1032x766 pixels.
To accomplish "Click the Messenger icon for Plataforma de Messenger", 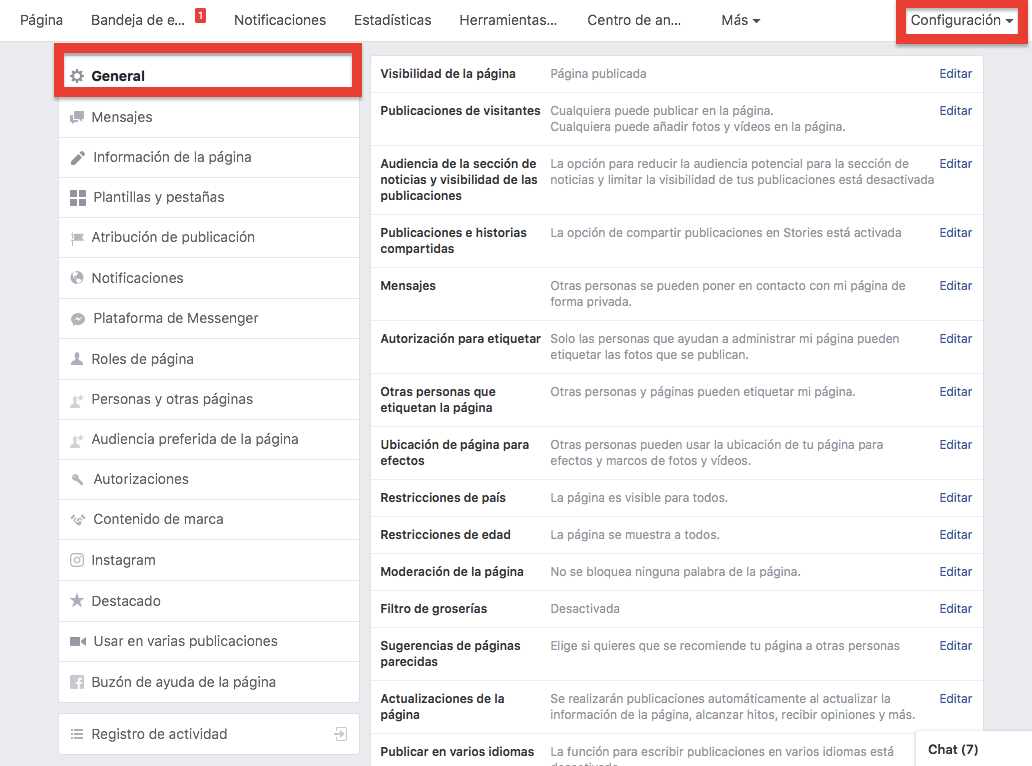I will pos(77,319).
